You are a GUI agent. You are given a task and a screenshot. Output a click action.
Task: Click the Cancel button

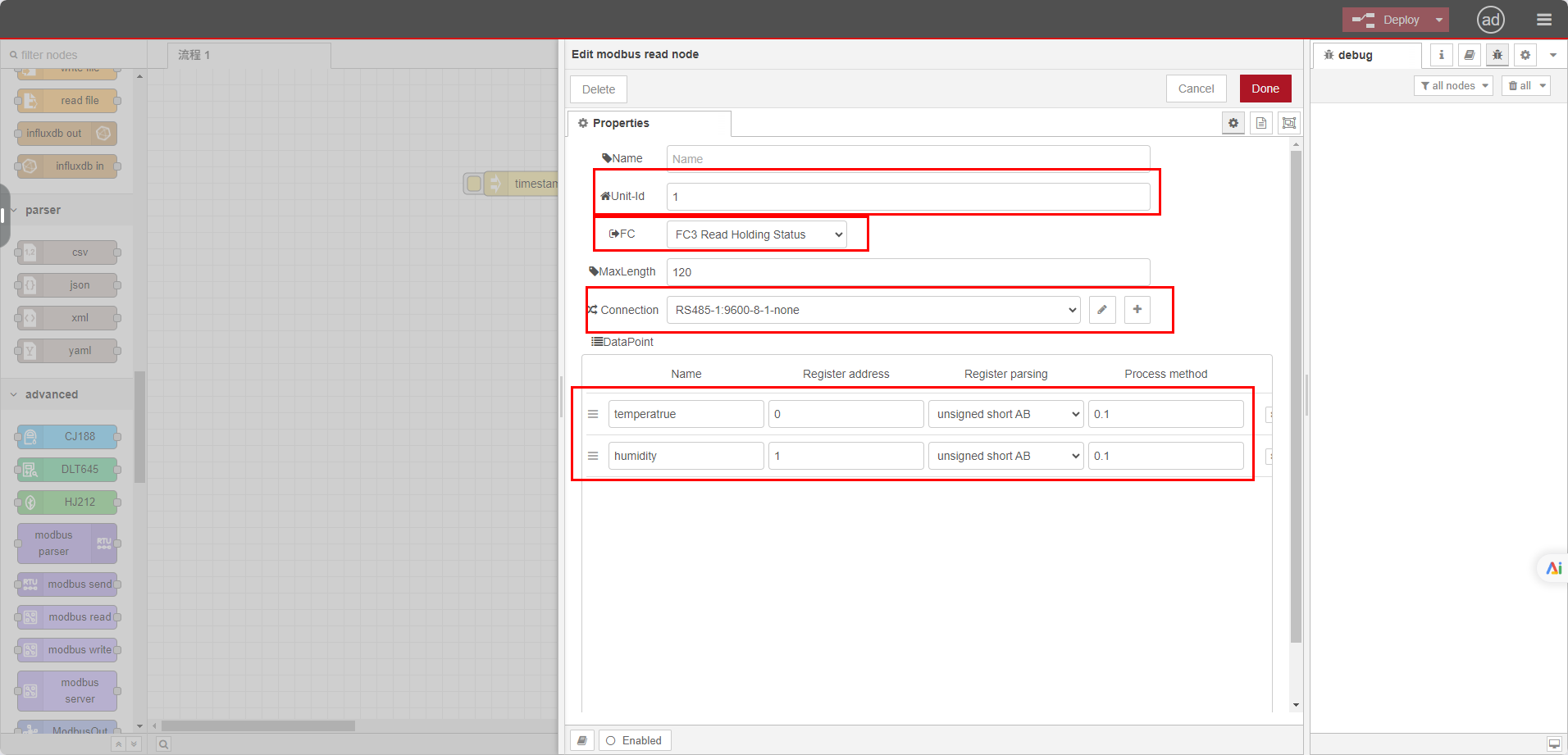click(x=1196, y=89)
